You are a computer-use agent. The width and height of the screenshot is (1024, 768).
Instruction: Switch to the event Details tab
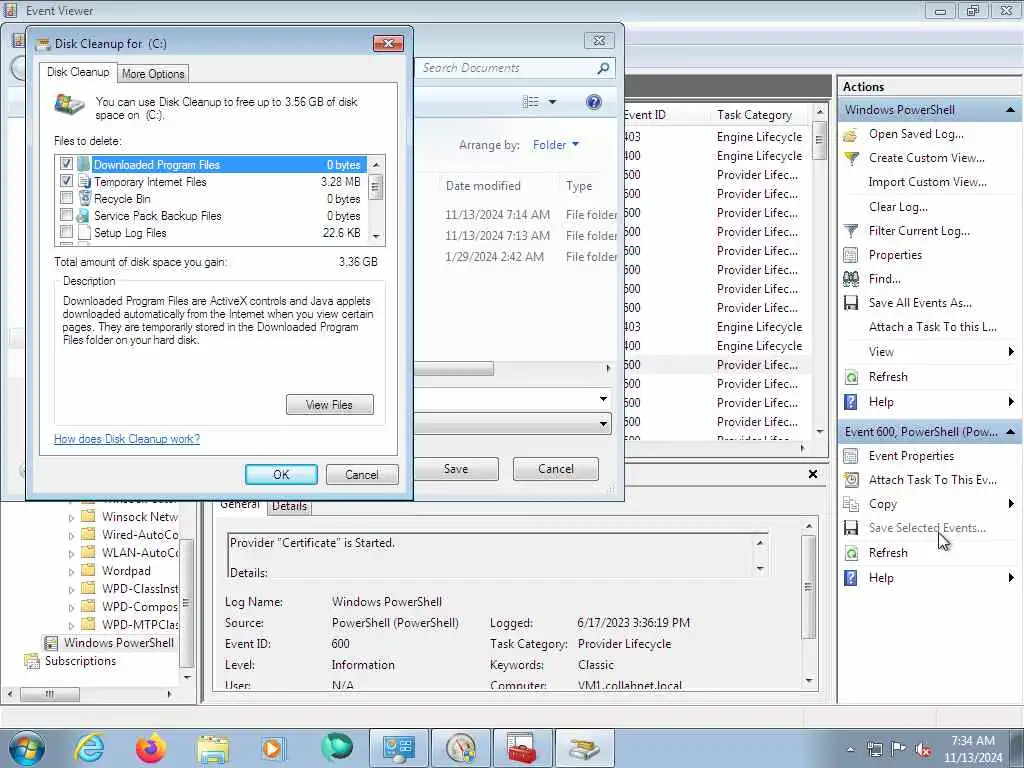[x=289, y=506]
